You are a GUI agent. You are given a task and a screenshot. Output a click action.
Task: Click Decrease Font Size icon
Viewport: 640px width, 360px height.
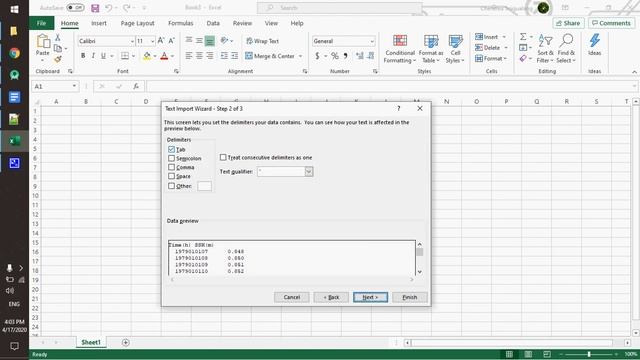pos(171,41)
